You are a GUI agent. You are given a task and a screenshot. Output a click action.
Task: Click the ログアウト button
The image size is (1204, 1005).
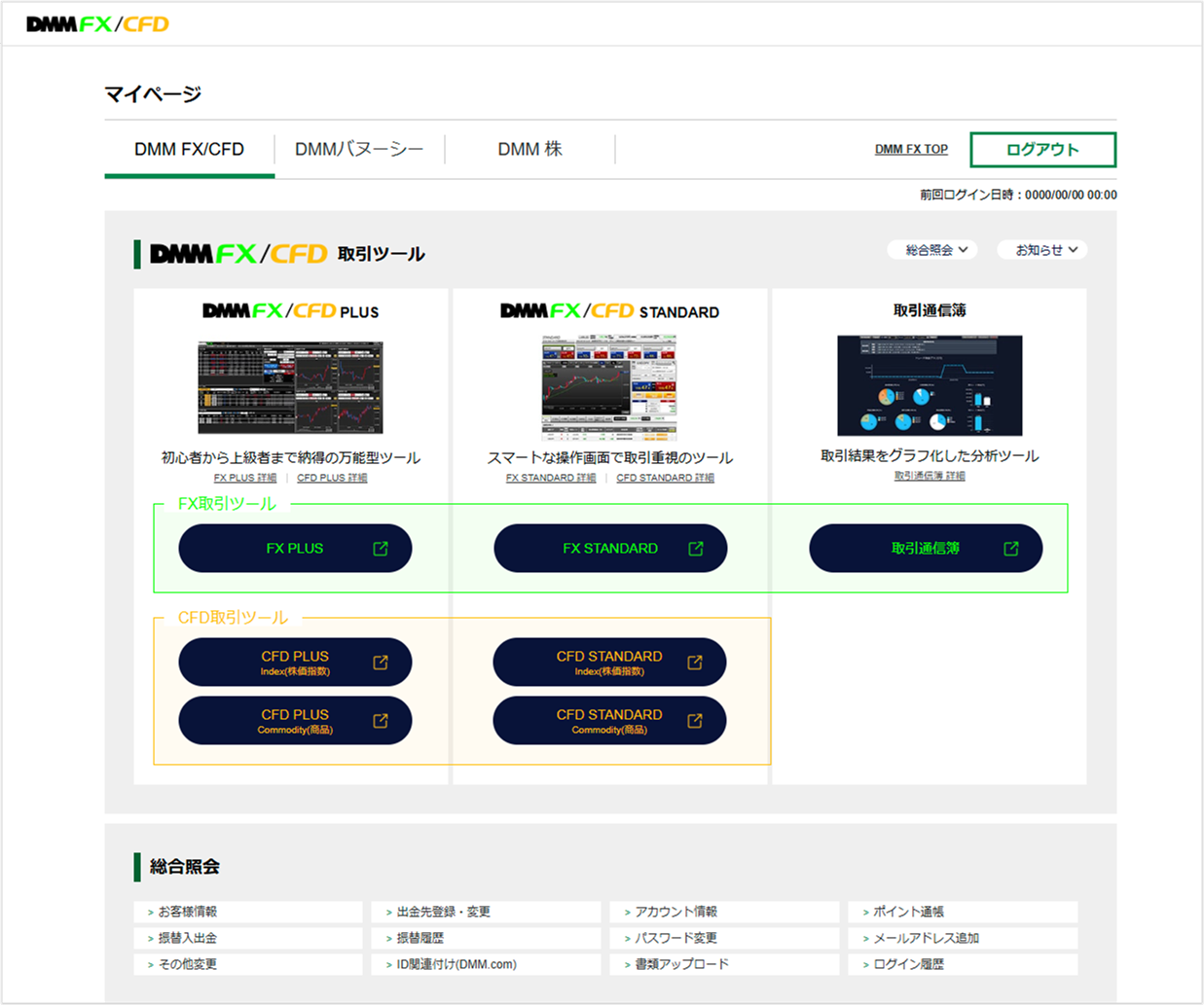(1042, 149)
